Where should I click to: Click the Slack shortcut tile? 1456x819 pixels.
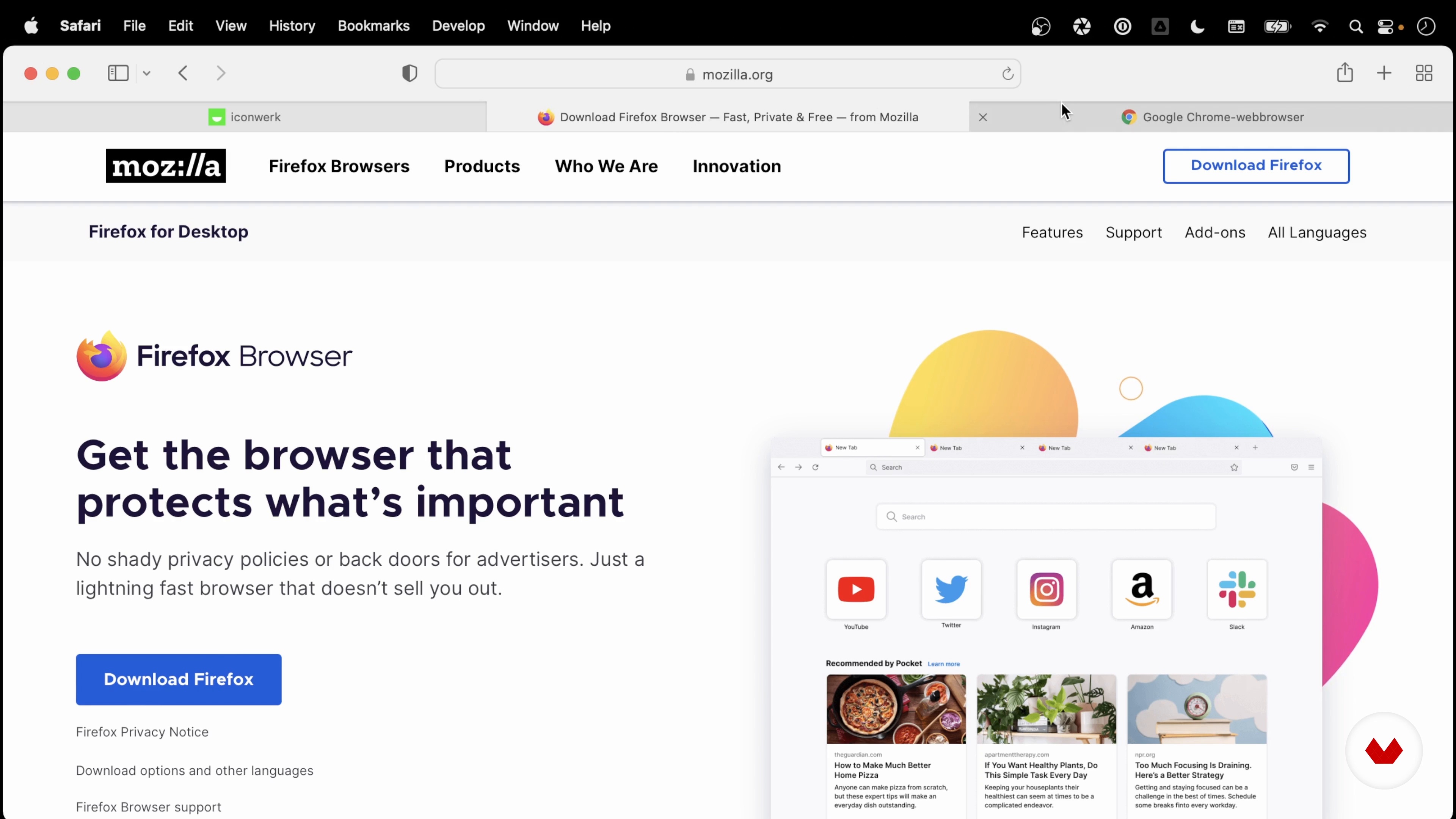click(x=1237, y=589)
